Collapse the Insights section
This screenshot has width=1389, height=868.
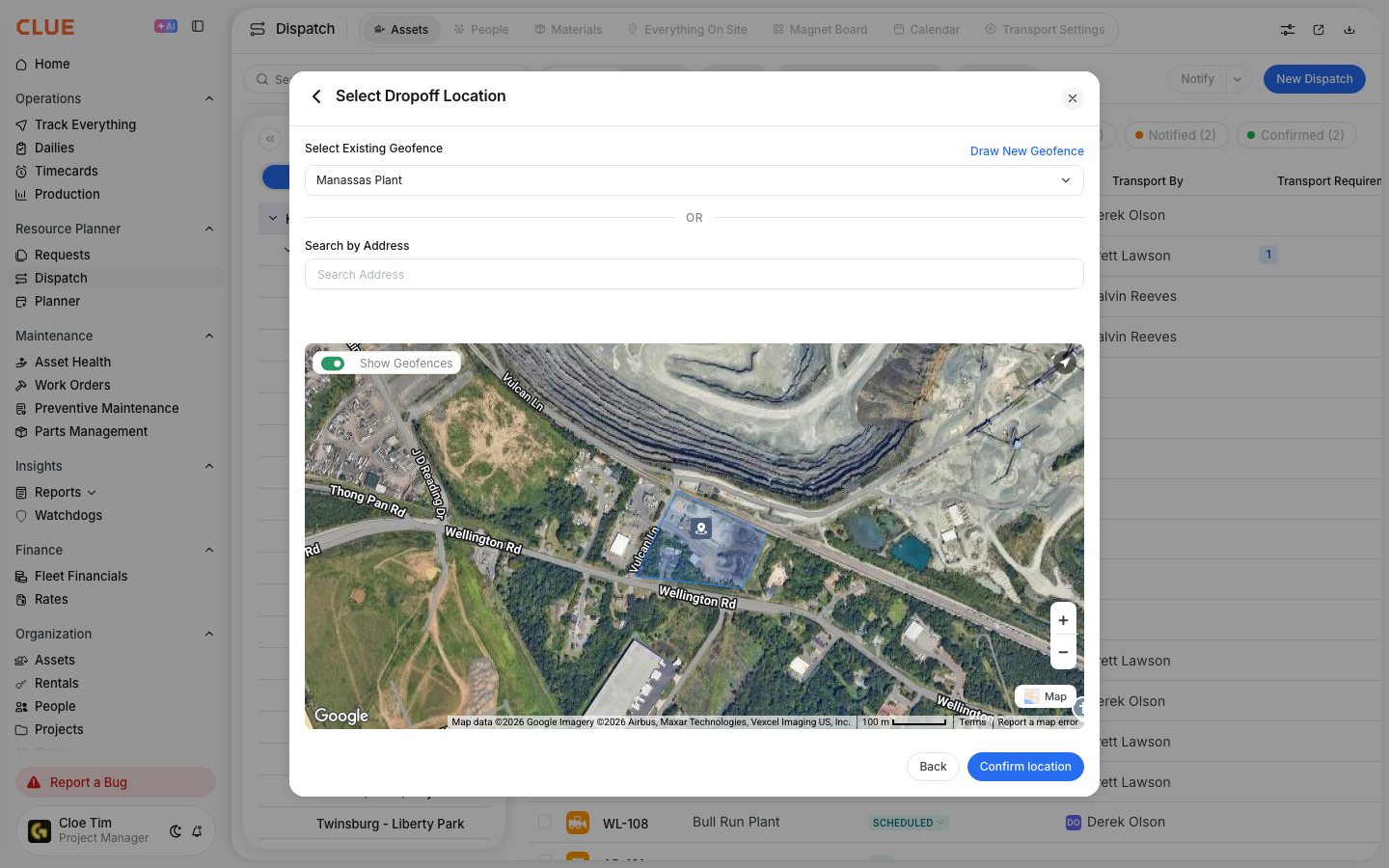point(209,466)
